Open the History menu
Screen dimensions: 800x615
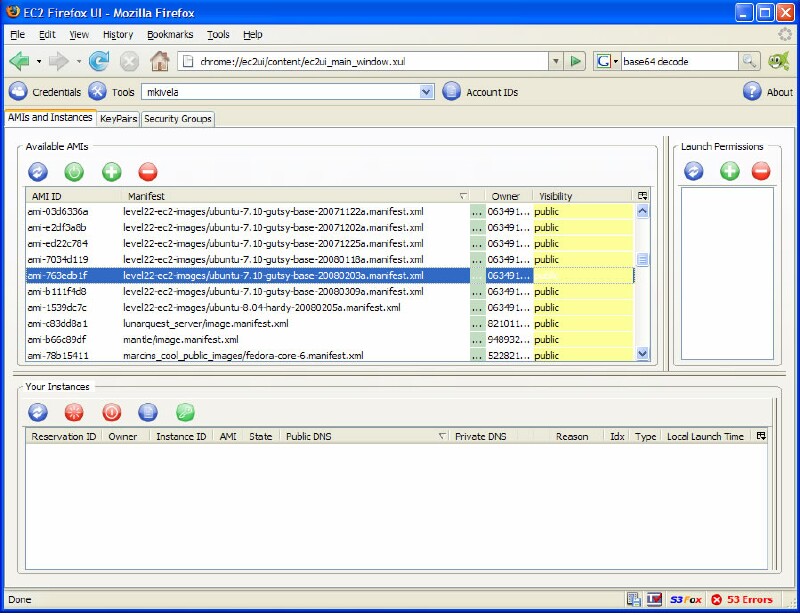(x=118, y=35)
